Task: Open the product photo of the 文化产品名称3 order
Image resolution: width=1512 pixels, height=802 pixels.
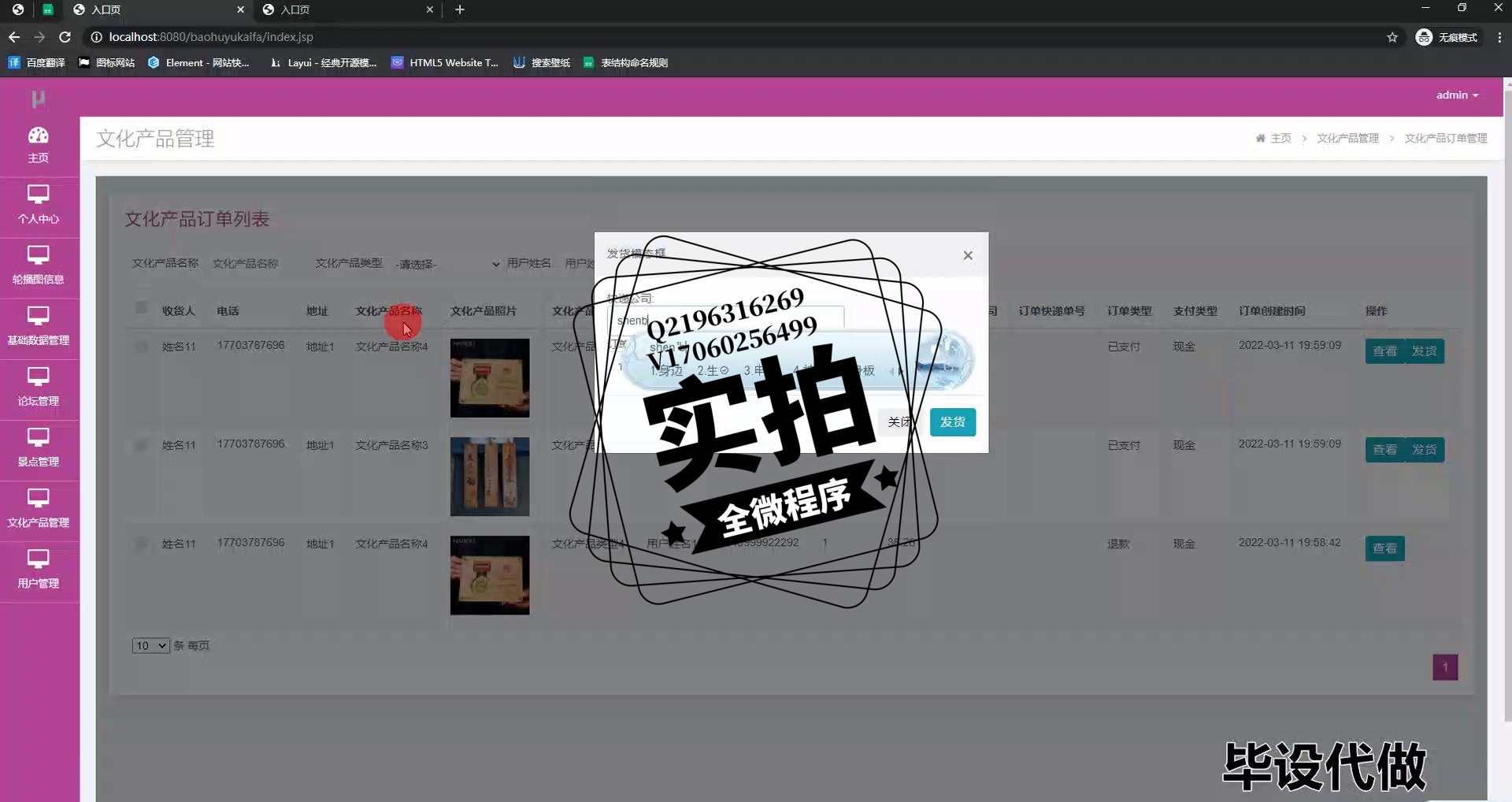Action: (490, 477)
